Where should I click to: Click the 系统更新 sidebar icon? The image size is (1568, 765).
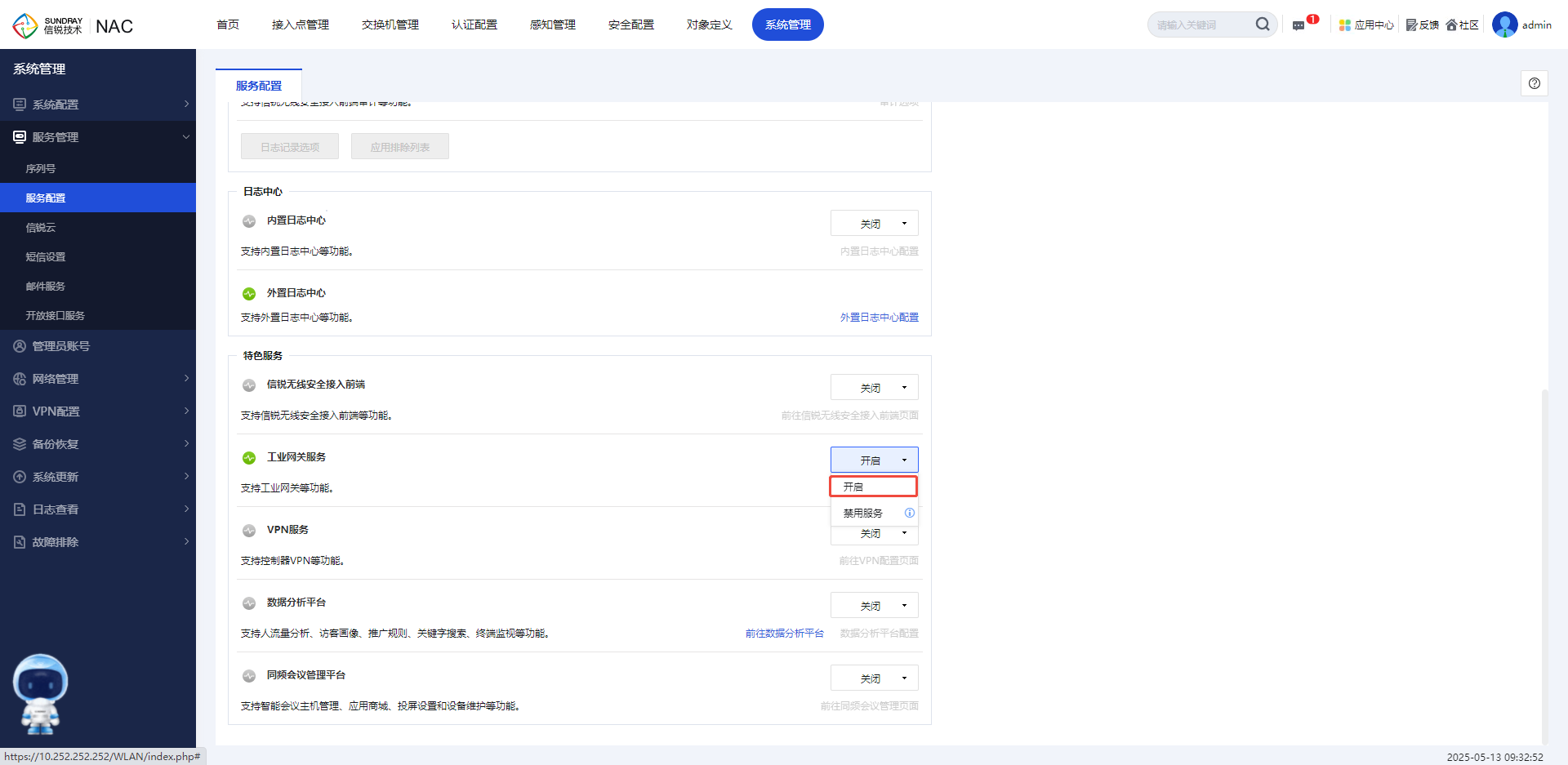(x=20, y=477)
